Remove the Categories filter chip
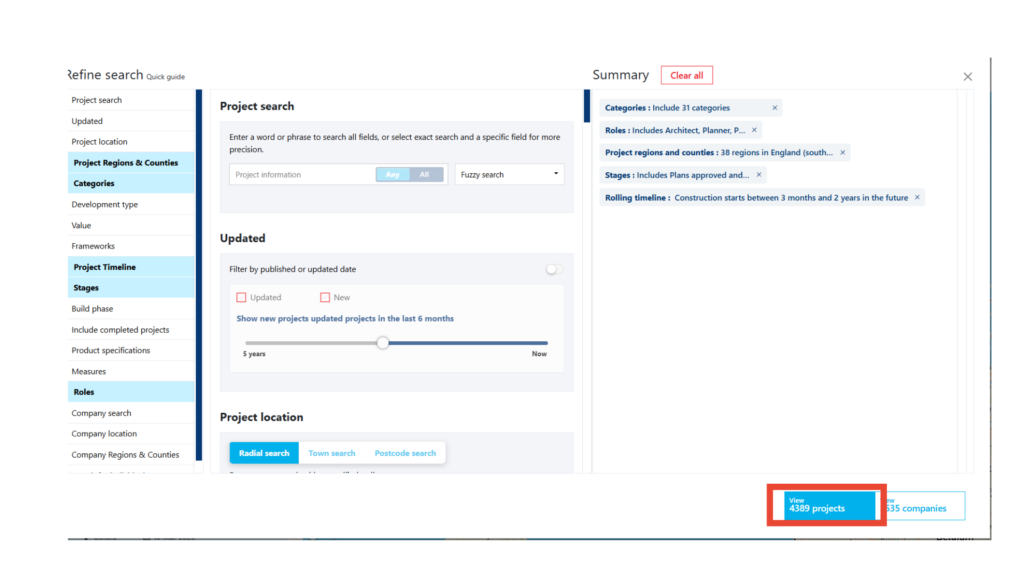 pyautogui.click(x=774, y=108)
